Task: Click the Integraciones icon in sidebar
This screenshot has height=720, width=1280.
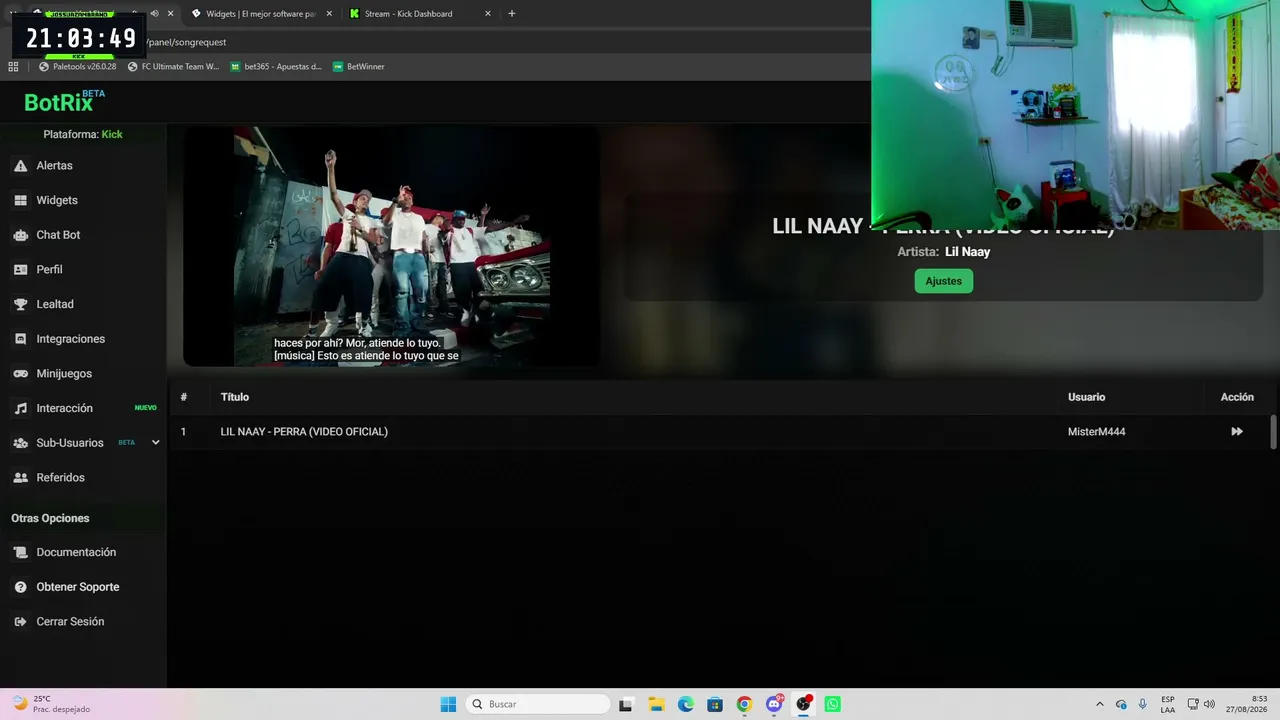Action: click(20, 339)
